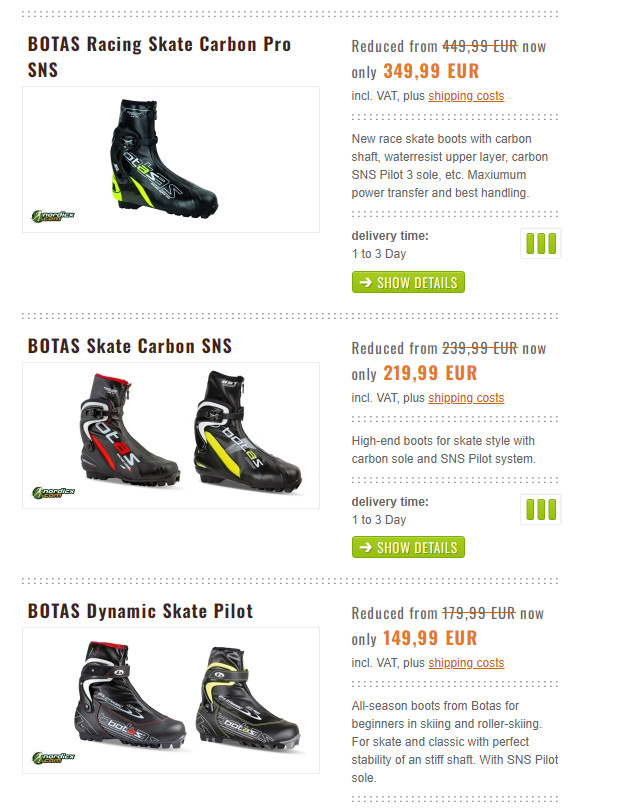Screen dimensions: 630x808
Task: Click nordicx logo on Dynamic Skate image
Action: tap(53, 758)
